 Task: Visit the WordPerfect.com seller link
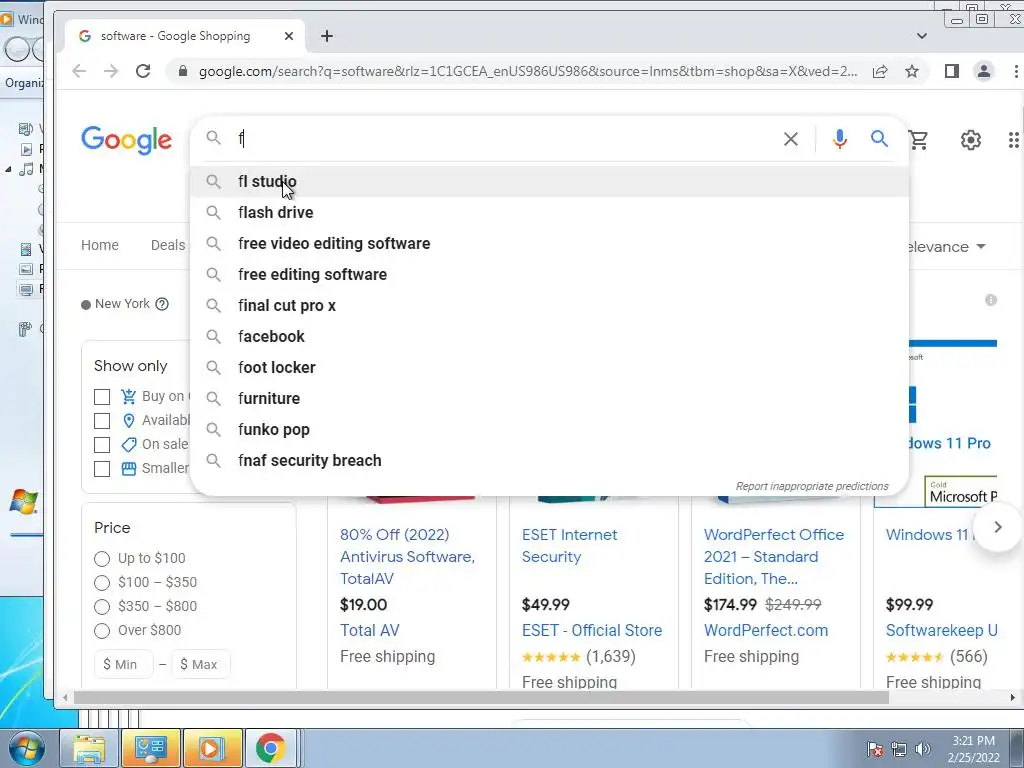[766, 630]
